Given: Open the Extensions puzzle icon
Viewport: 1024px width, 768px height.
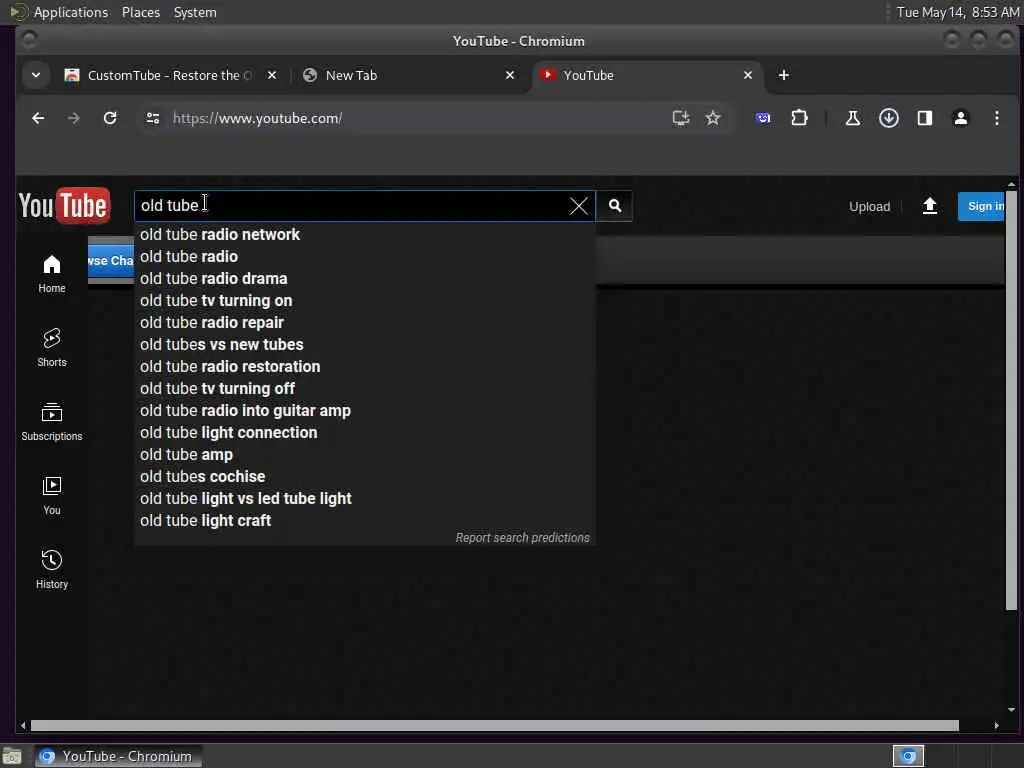Looking at the screenshot, I should [799, 118].
